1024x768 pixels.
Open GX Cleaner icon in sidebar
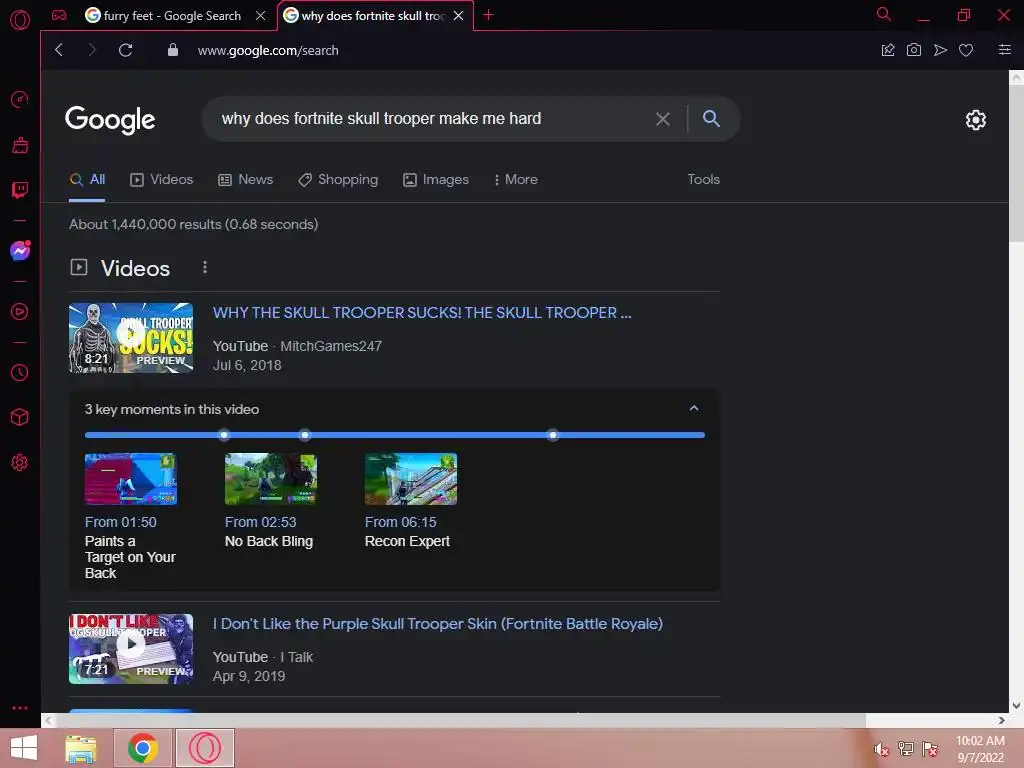click(x=20, y=145)
